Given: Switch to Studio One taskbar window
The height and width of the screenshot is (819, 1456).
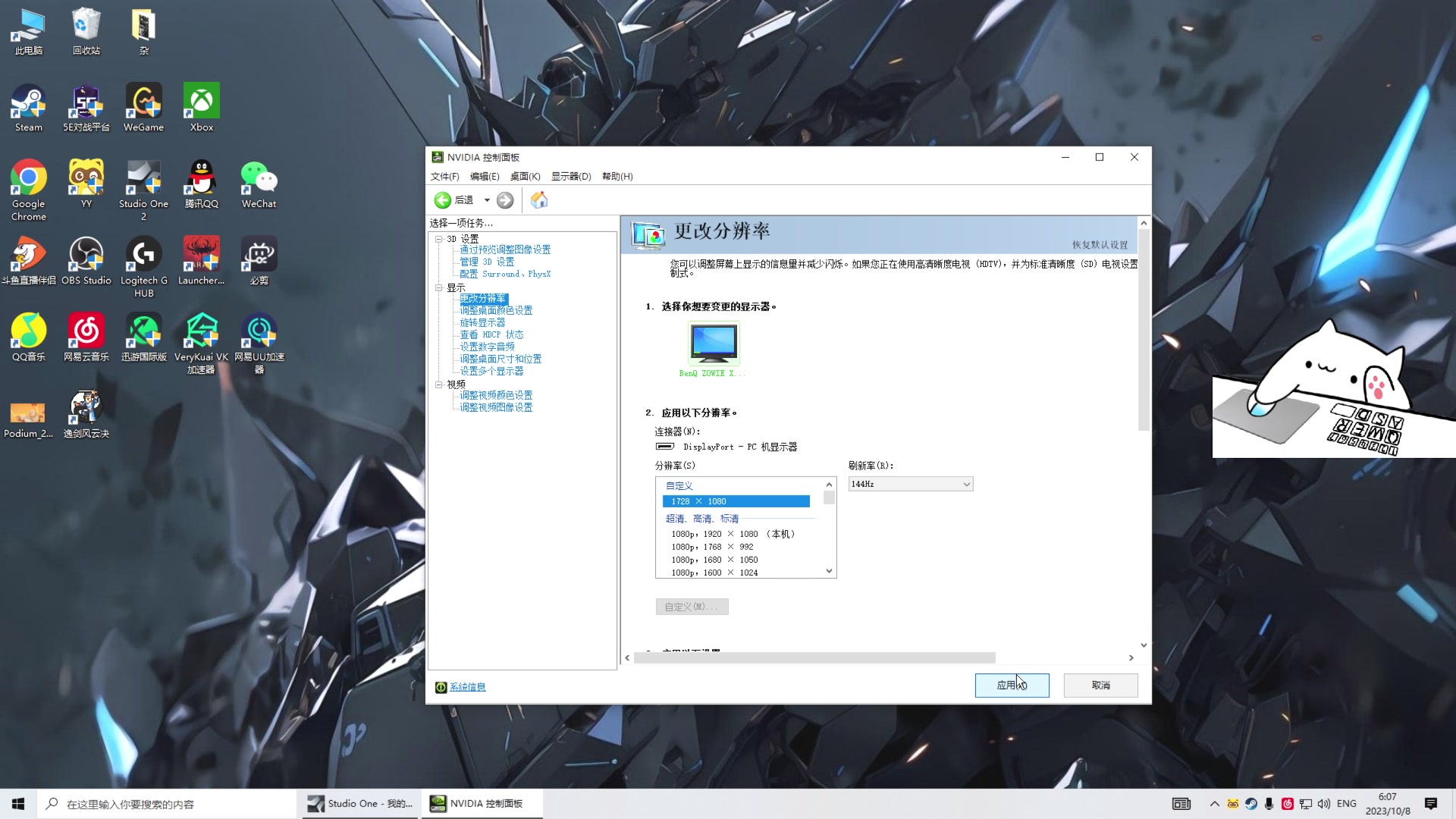Looking at the screenshot, I should click(361, 804).
